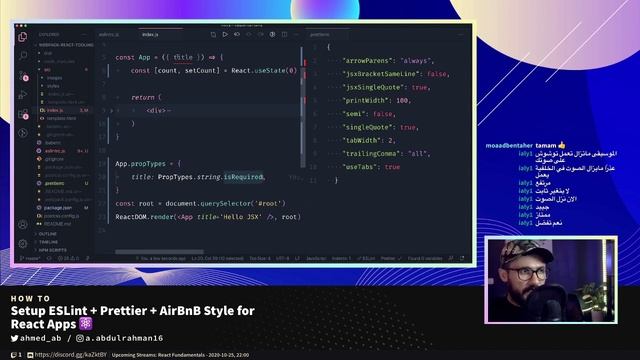Viewport: 640px width, 360px height.
Task: Click the useState call in code
Action: (270, 71)
